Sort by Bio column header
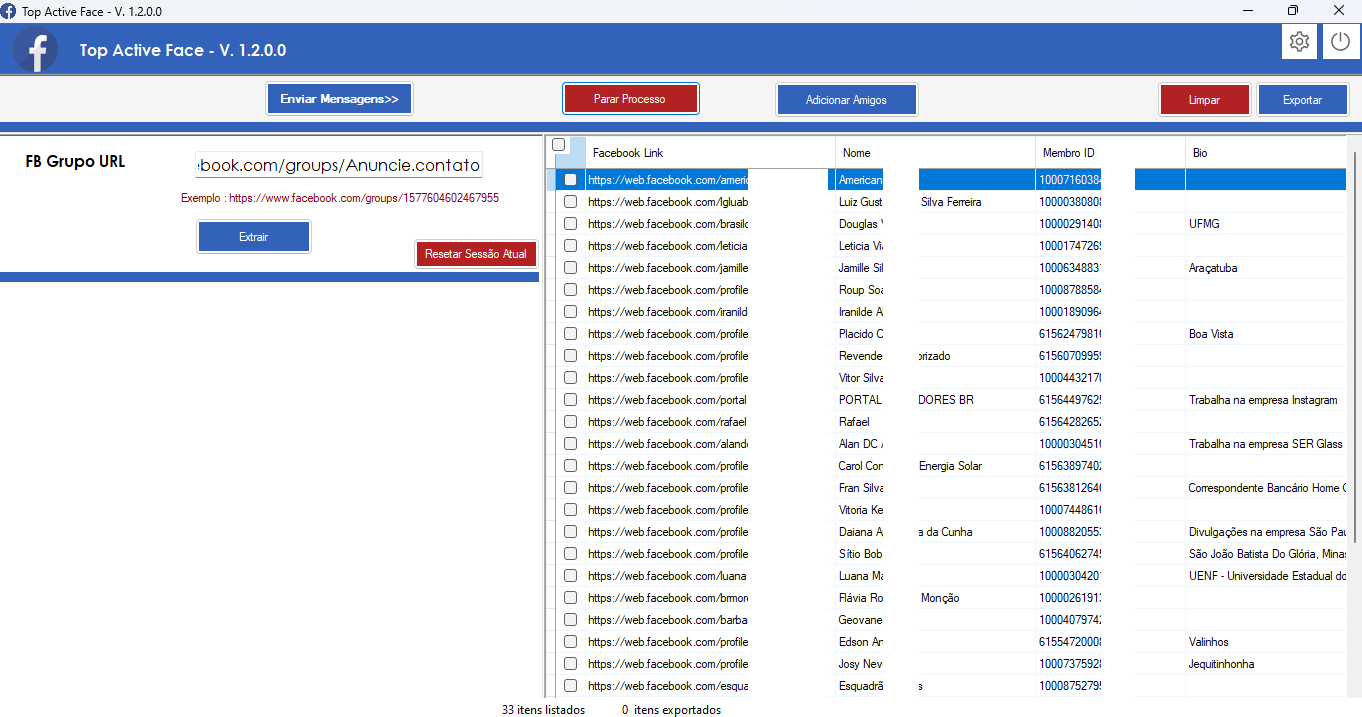 click(1265, 153)
